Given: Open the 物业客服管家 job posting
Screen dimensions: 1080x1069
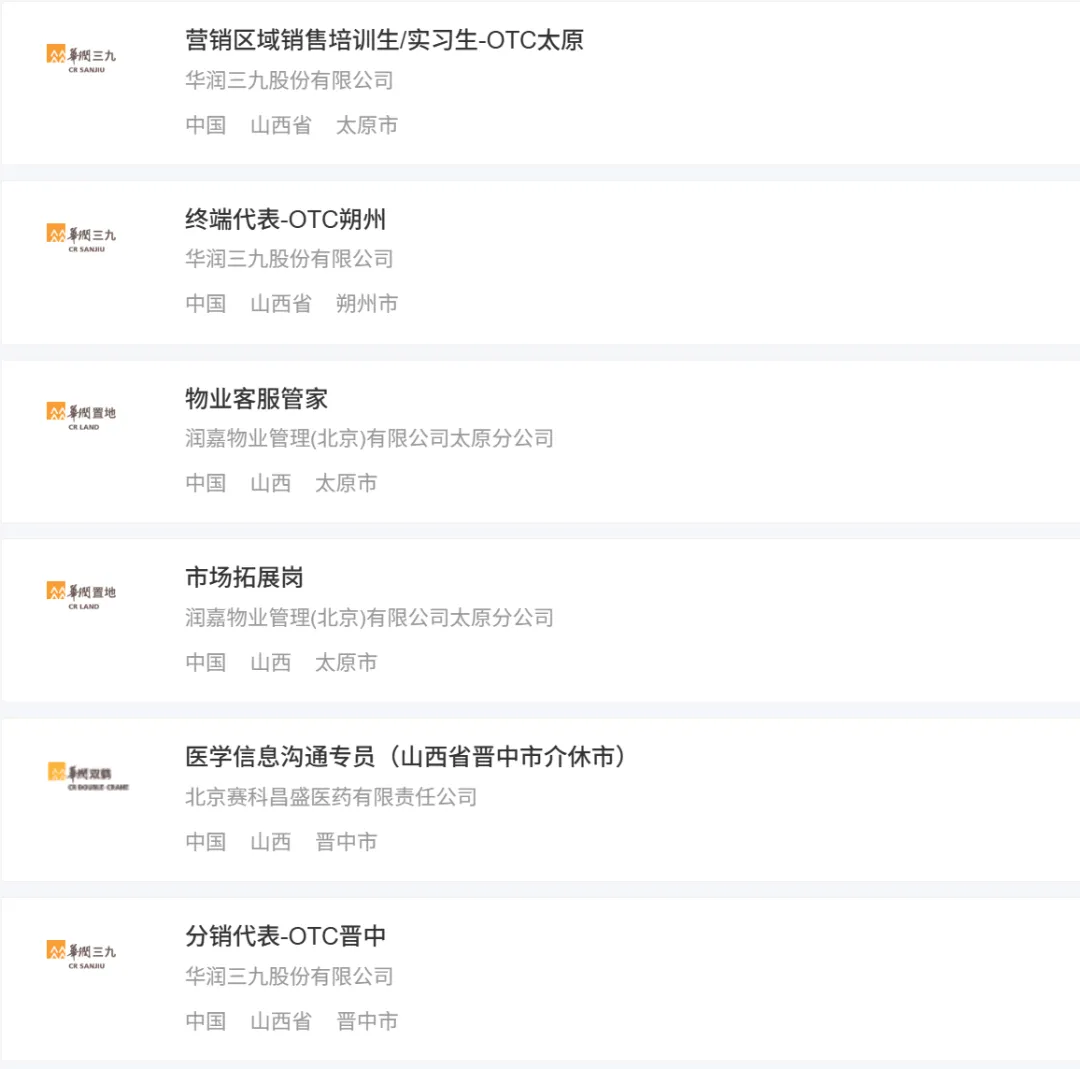Looking at the screenshot, I should 256,398.
